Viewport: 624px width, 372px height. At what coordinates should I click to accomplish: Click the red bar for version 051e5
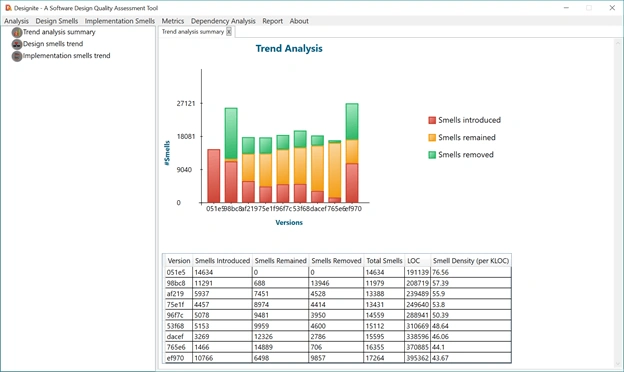(214, 176)
